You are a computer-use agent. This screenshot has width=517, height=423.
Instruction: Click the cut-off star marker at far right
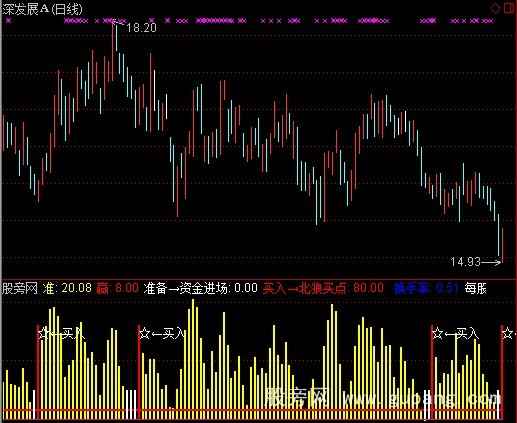tap(508, 333)
